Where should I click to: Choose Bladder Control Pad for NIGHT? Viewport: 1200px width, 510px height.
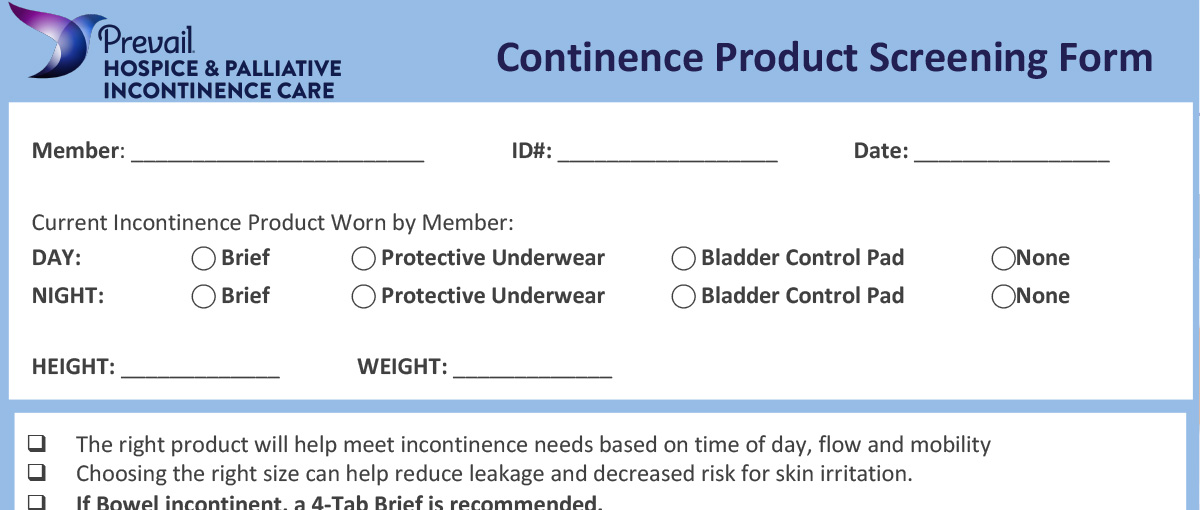pyautogui.click(x=684, y=297)
